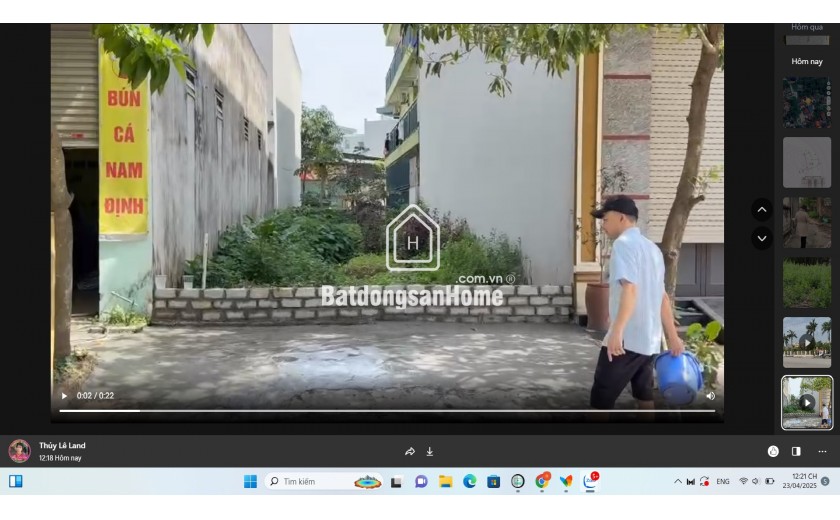Select the currently highlighted last video thumbnail
This screenshot has width=840, height=520.
click(x=807, y=402)
